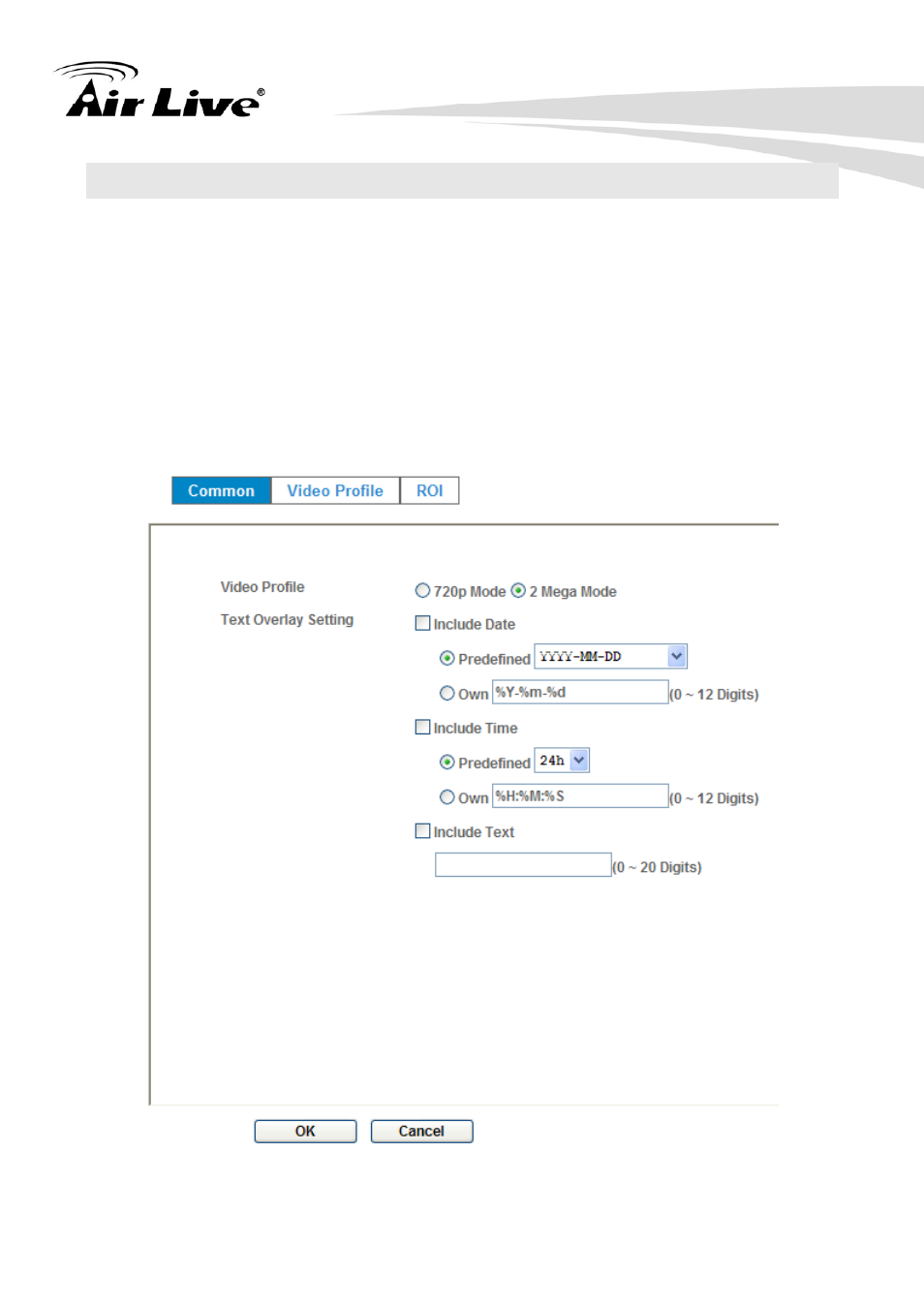Click the Cancel button
The width and height of the screenshot is (924, 1308).
click(x=421, y=1131)
